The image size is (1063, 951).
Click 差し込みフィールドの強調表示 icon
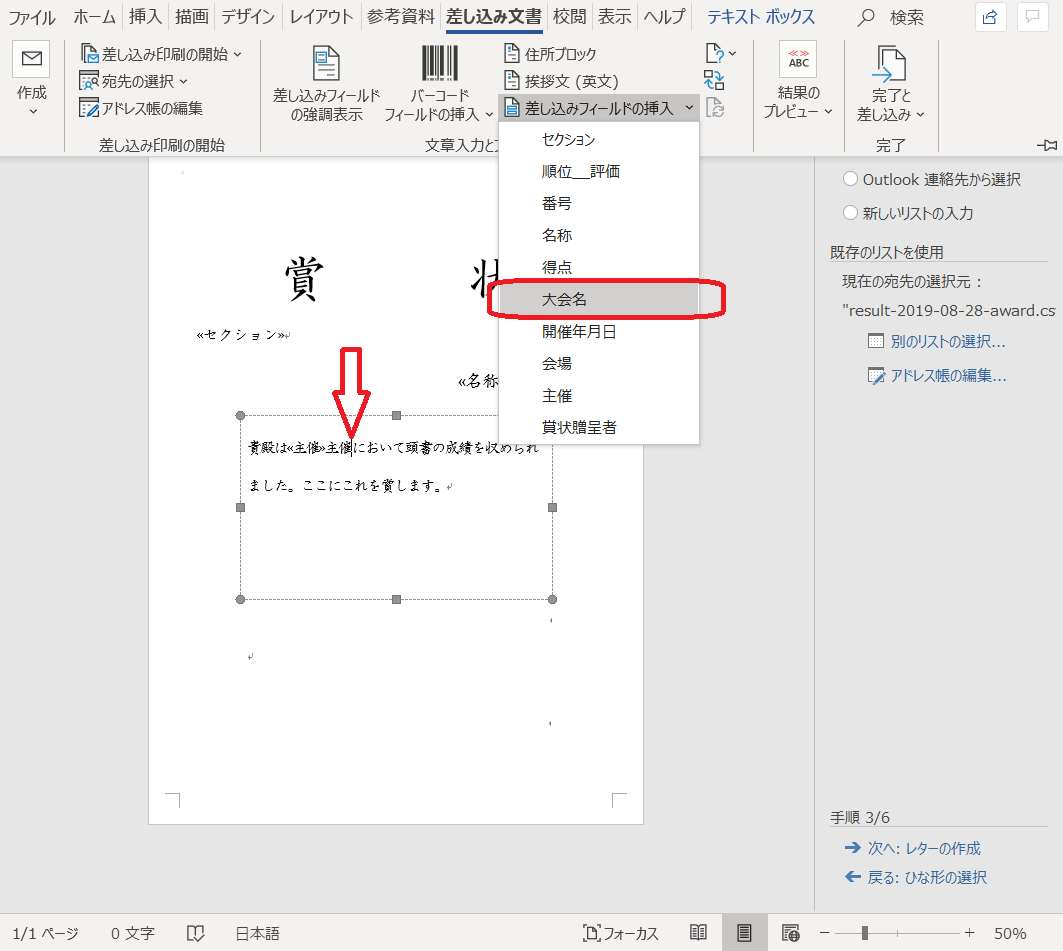(x=326, y=64)
